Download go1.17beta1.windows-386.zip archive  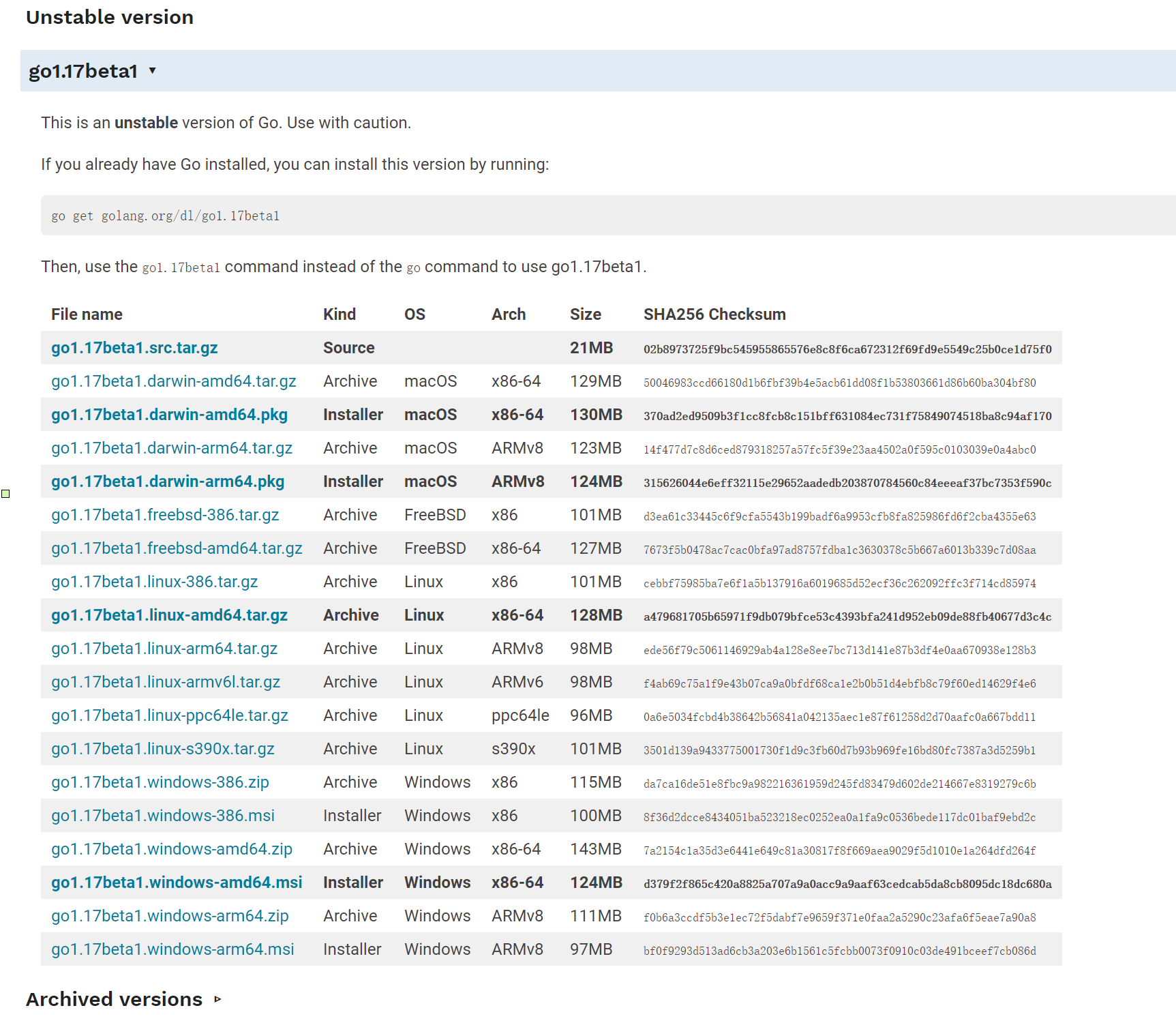(x=160, y=782)
